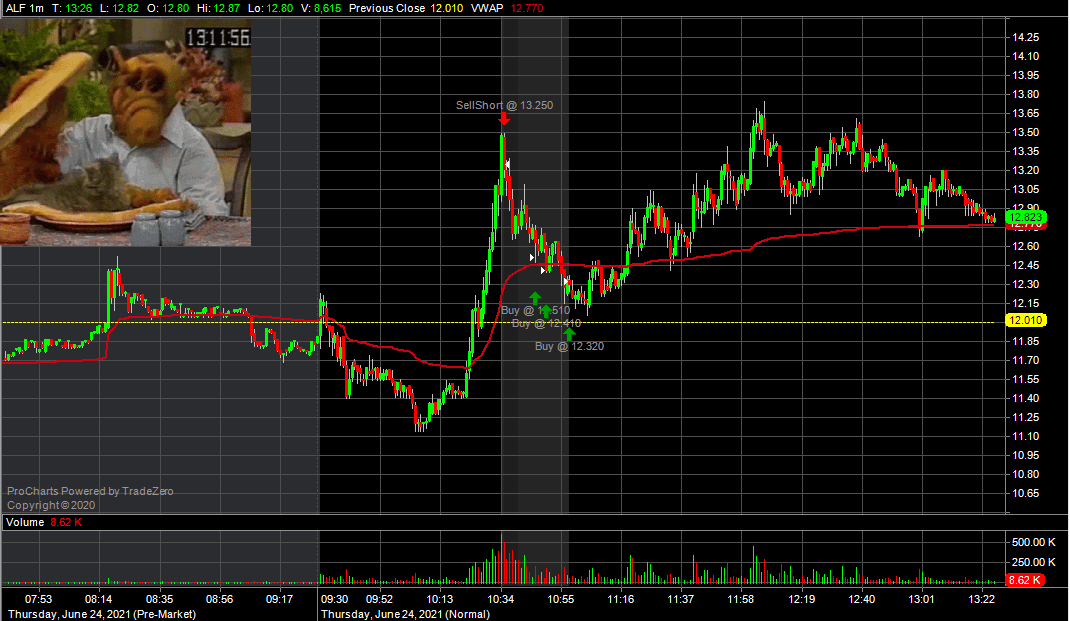Click green arrow above Buy @ 12.410
1070x621 pixels.
click(x=546, y=311)
